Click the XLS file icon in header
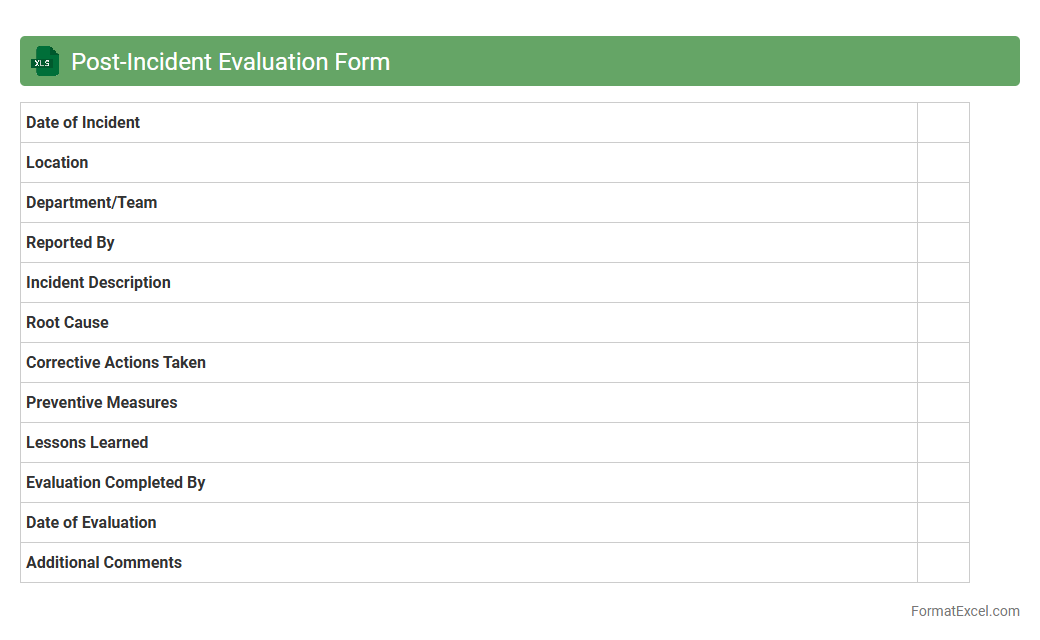The height and width of the screenshot is (640, 1040). pos(45,61)
